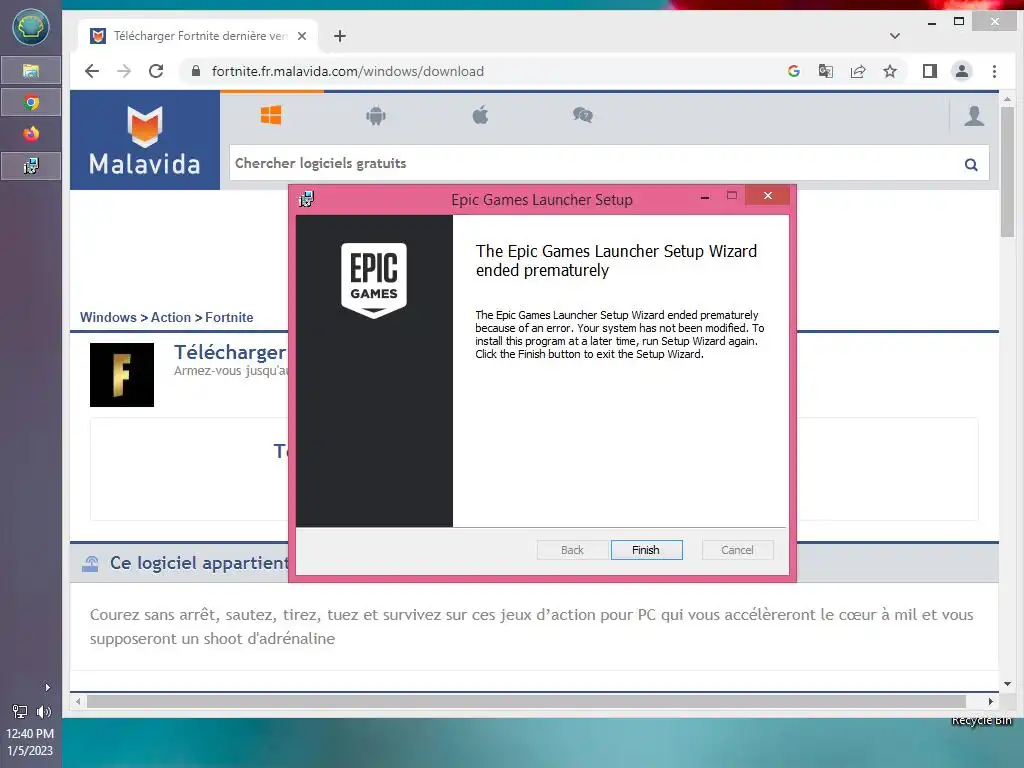
Task: Click the Google icon in address bar
Action: tap(793, 71)
